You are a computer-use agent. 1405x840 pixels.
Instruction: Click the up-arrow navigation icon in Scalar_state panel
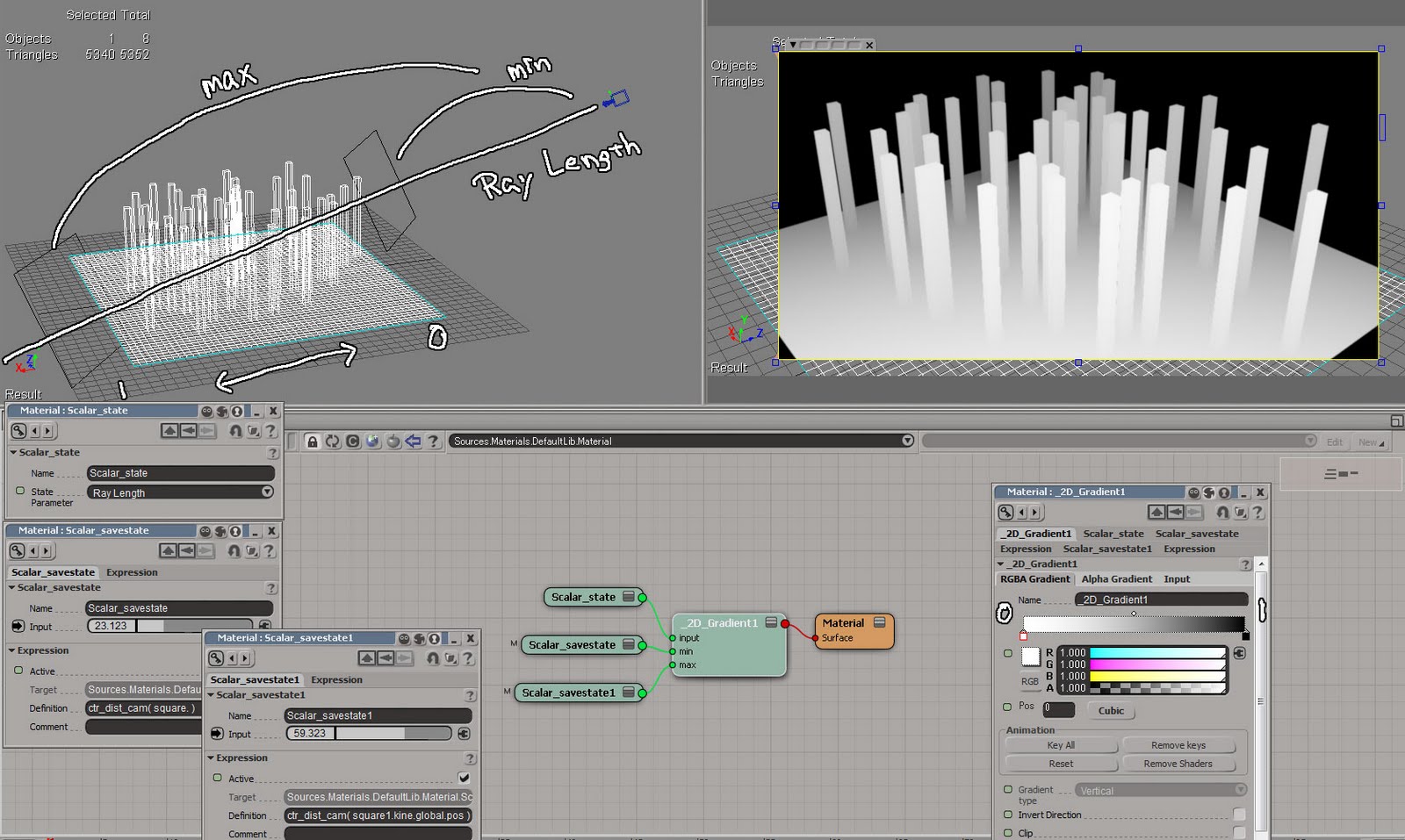170,430
